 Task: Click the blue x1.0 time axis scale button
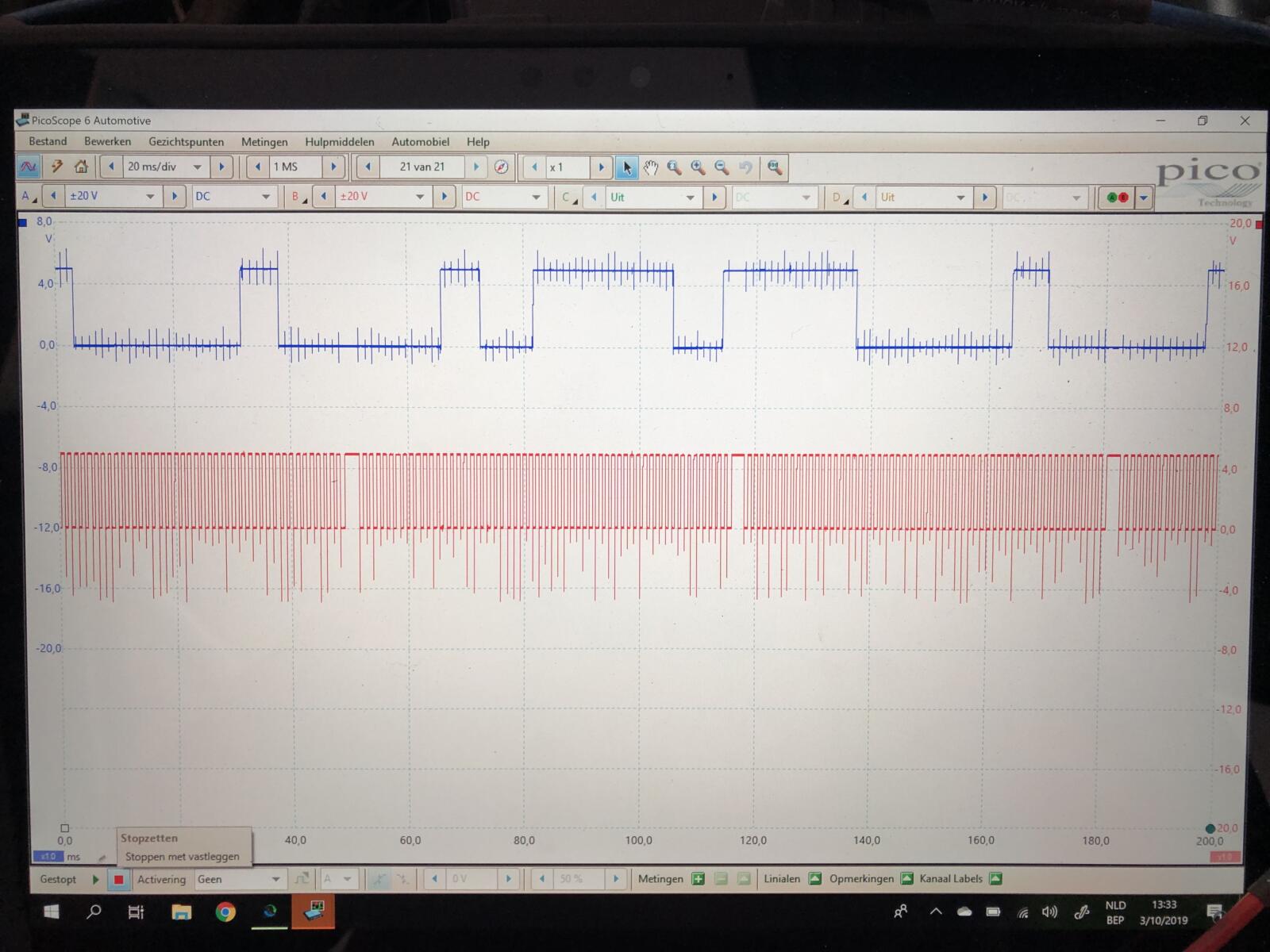point(48,857)
